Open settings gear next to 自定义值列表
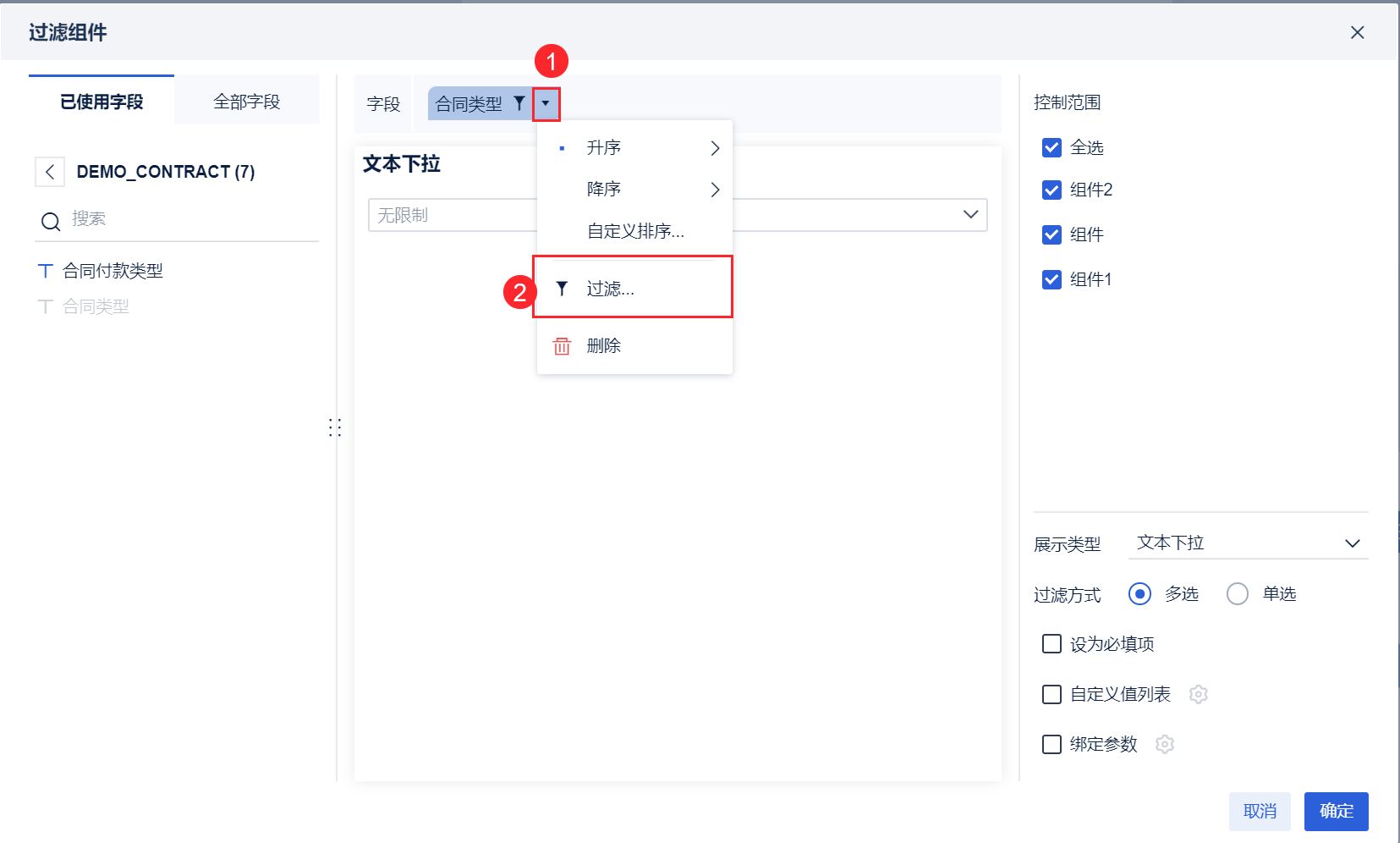This screenshot has width=1400, height=843. click(x=1198, y=694)
